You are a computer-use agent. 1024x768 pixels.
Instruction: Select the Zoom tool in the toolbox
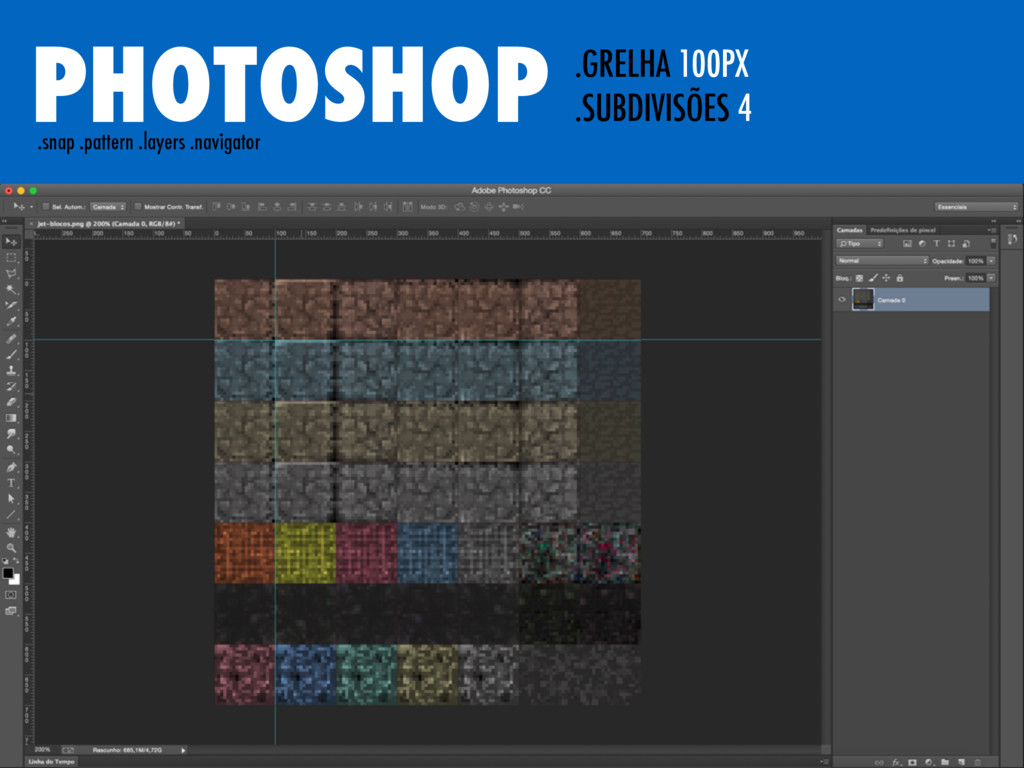click(11, 549)
